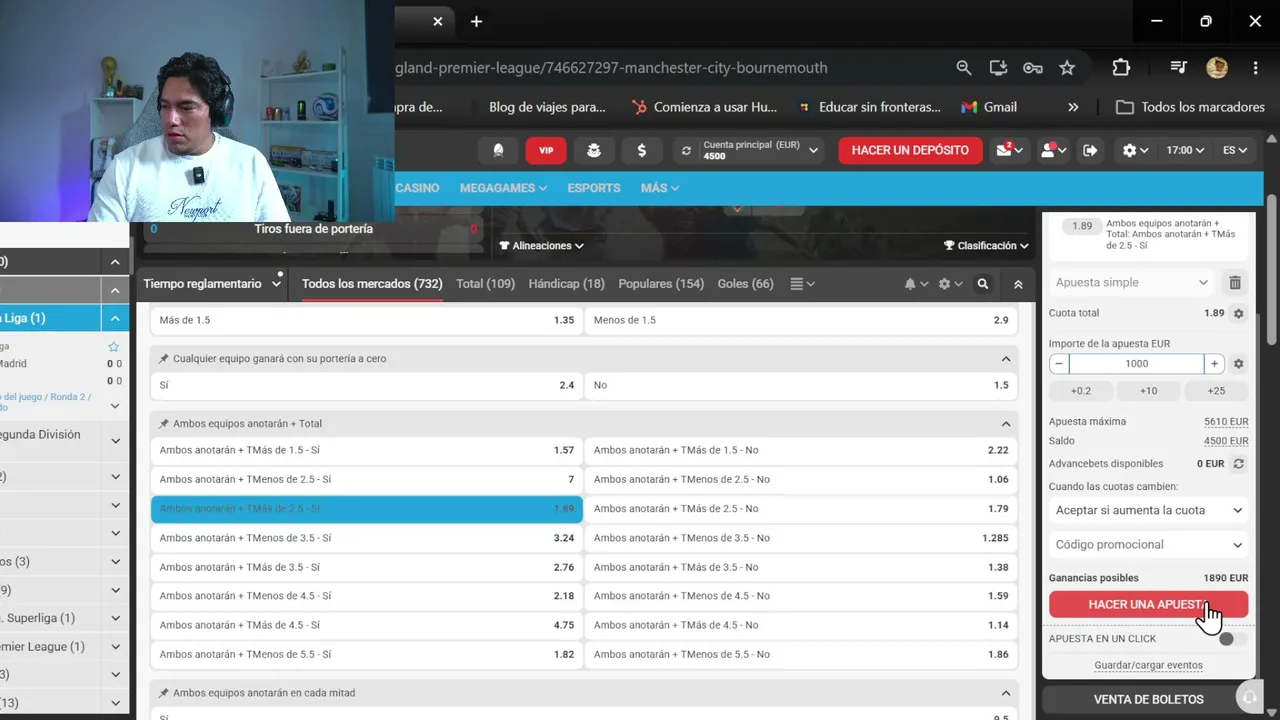Viewport: 1280px width, 720px height.
Task: Click the Chrome profile avatar
Action: click(1217, 68)
